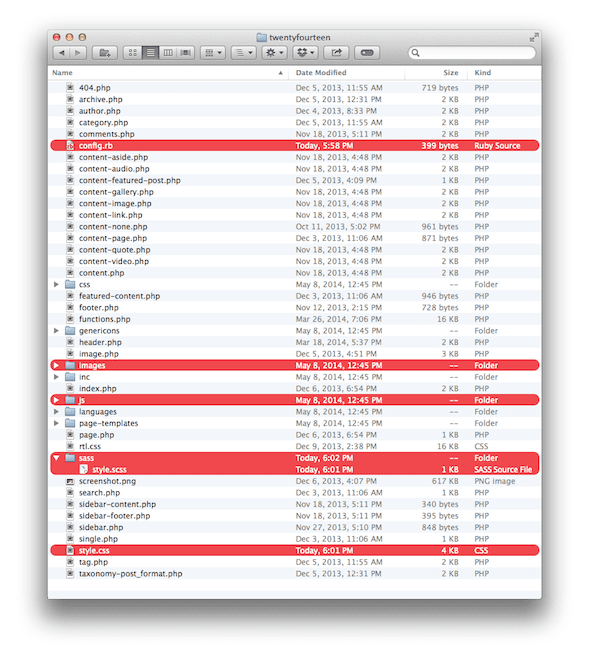Select the index.php row
The width and height of the screenshot is (600, 660).
295,389
